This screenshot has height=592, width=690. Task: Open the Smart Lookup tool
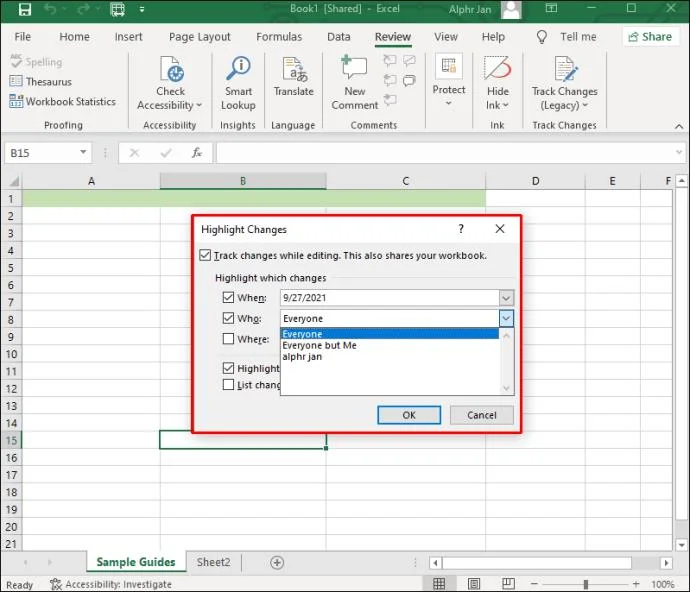click(238, 83)
